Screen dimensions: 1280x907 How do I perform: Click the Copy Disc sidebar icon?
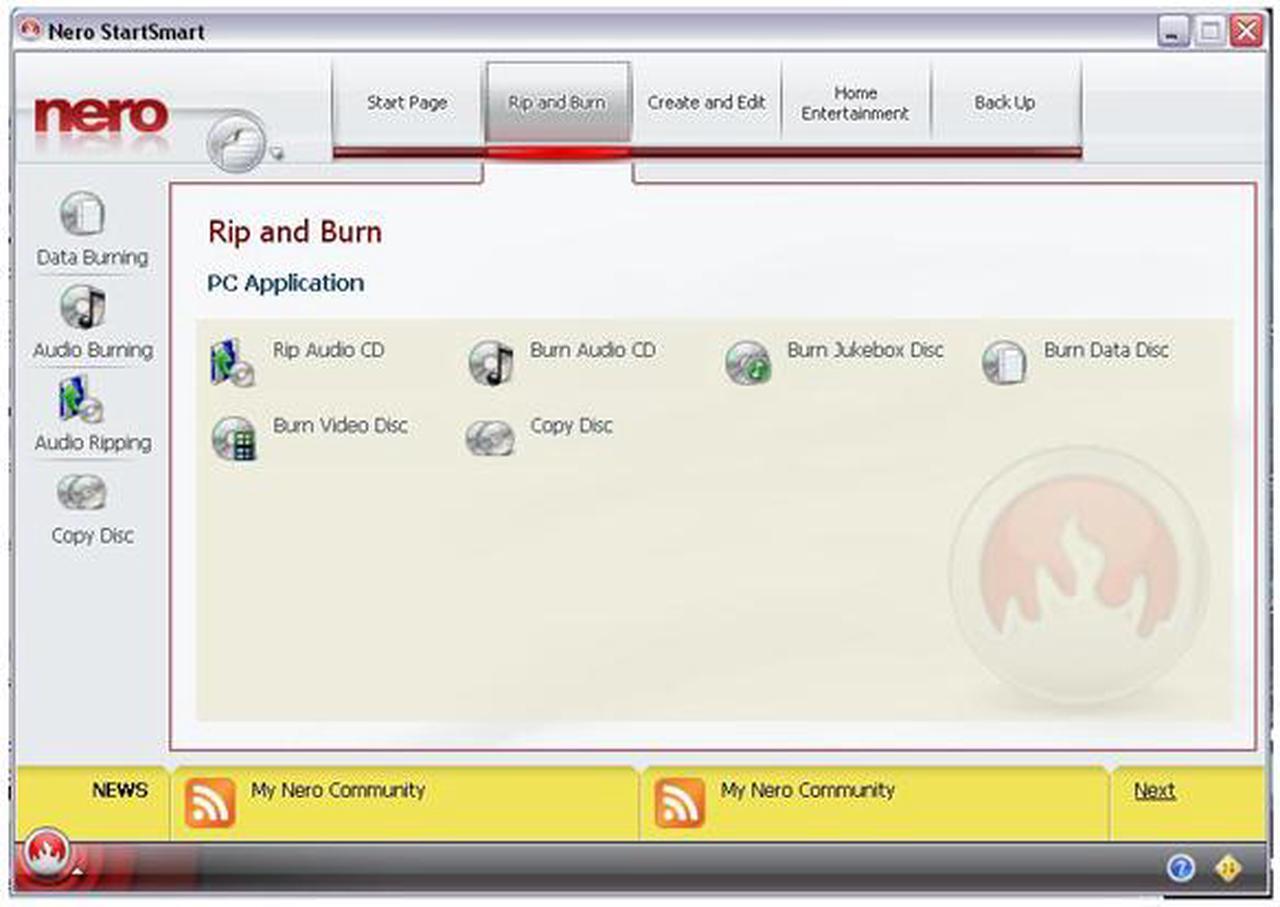click(82, 492)
